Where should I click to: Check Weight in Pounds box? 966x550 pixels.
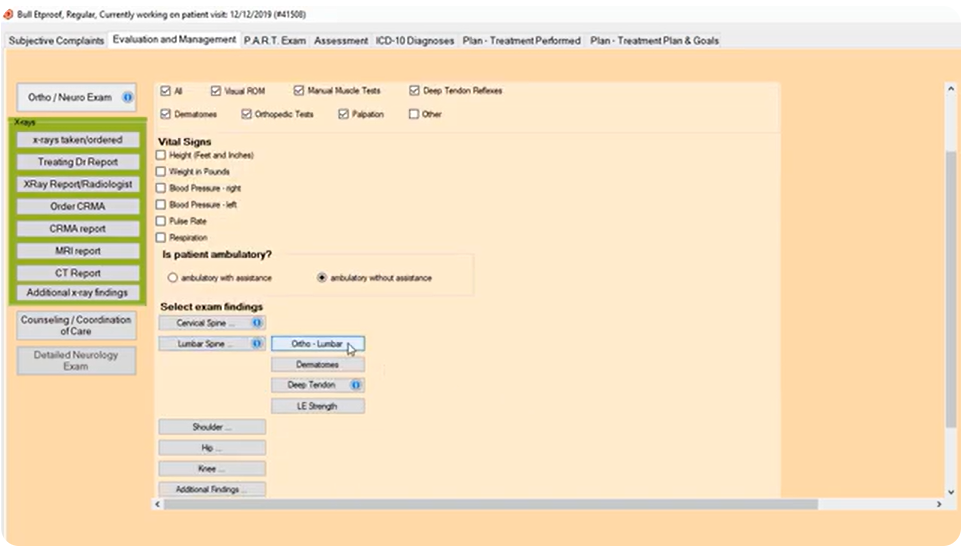pyautogui.click(x=161, y=172)
